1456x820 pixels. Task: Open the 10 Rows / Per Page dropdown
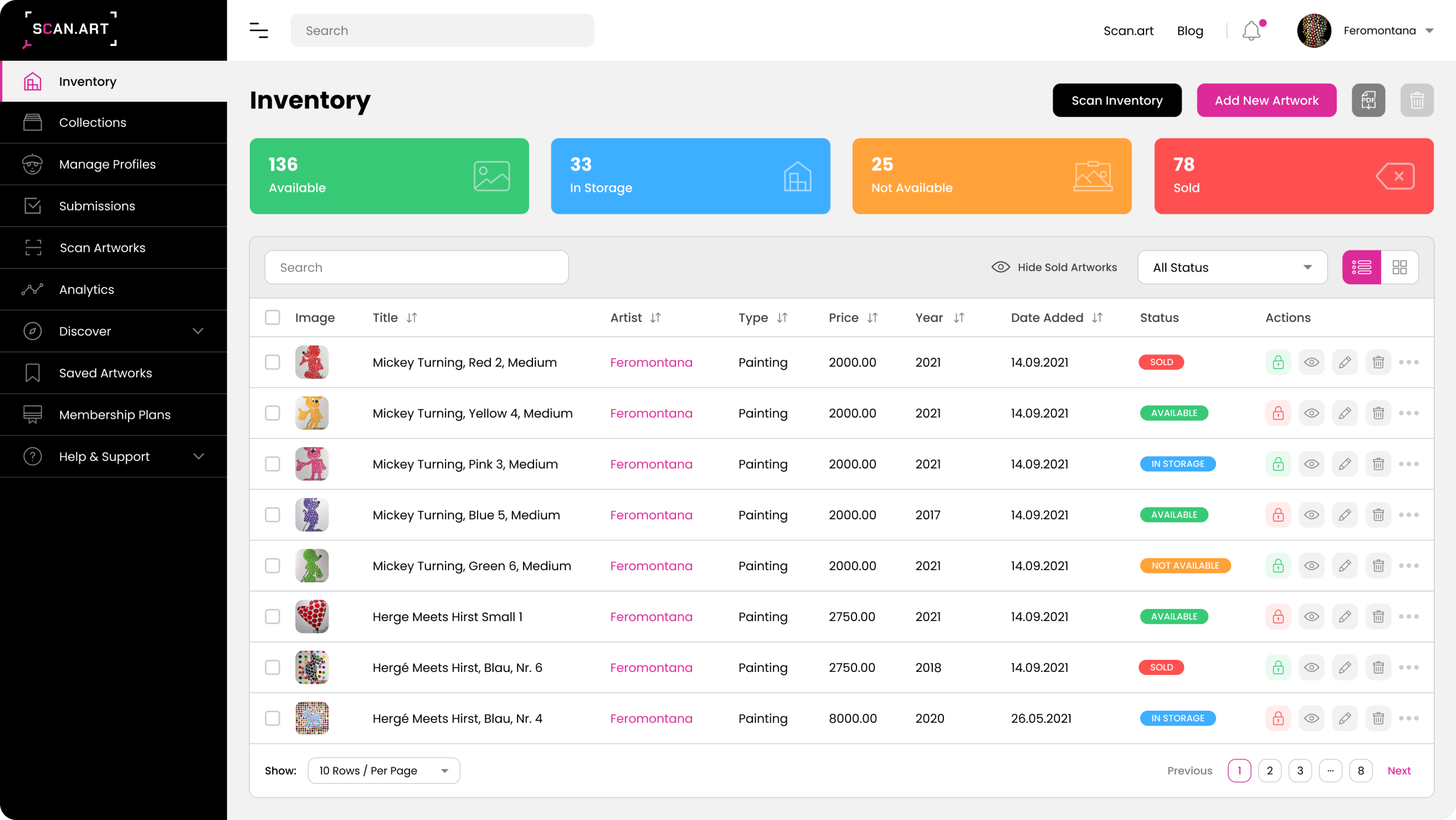click(383, 770)
